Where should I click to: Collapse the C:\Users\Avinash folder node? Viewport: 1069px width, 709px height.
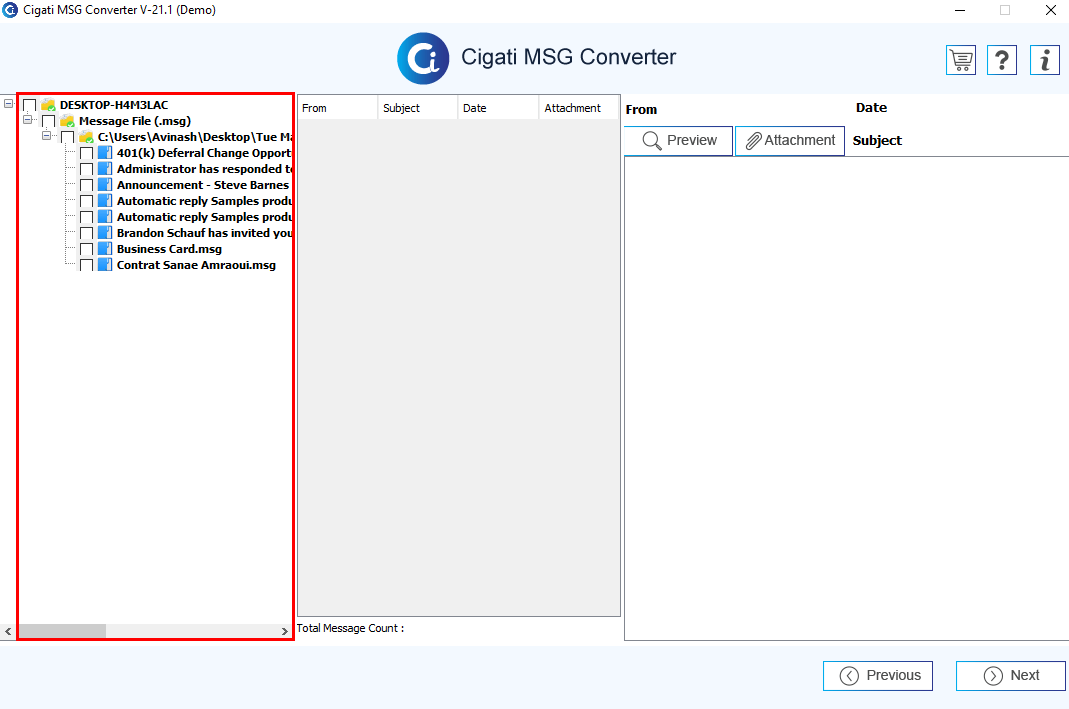46,136
